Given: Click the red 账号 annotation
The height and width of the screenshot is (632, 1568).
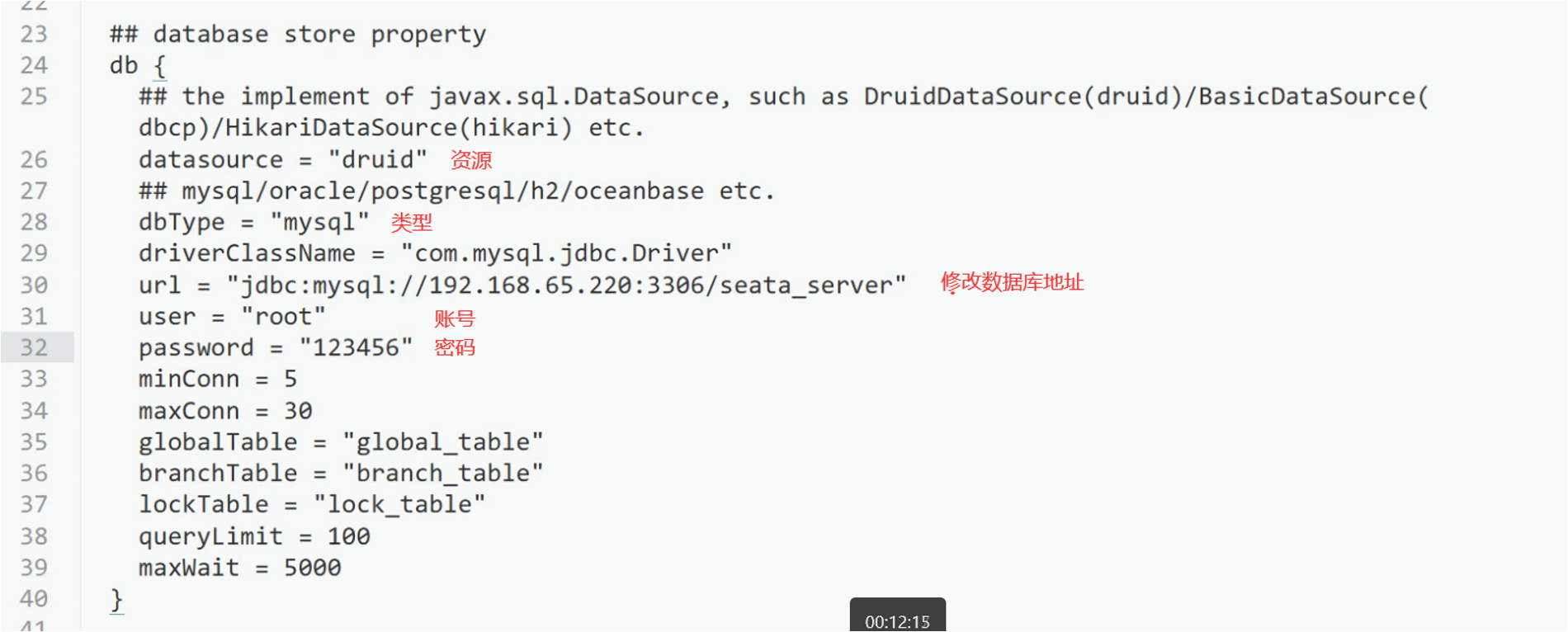Looking at the screenshot, I should pyautogui.click(x=455, y=318).
